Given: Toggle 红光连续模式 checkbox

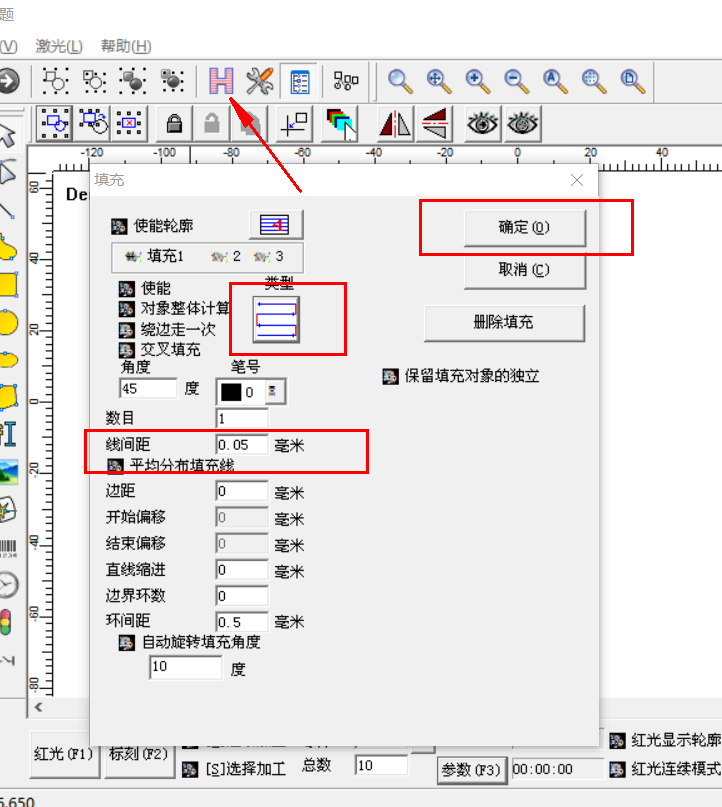Looking at the screenshot, I should pos(618,770).
